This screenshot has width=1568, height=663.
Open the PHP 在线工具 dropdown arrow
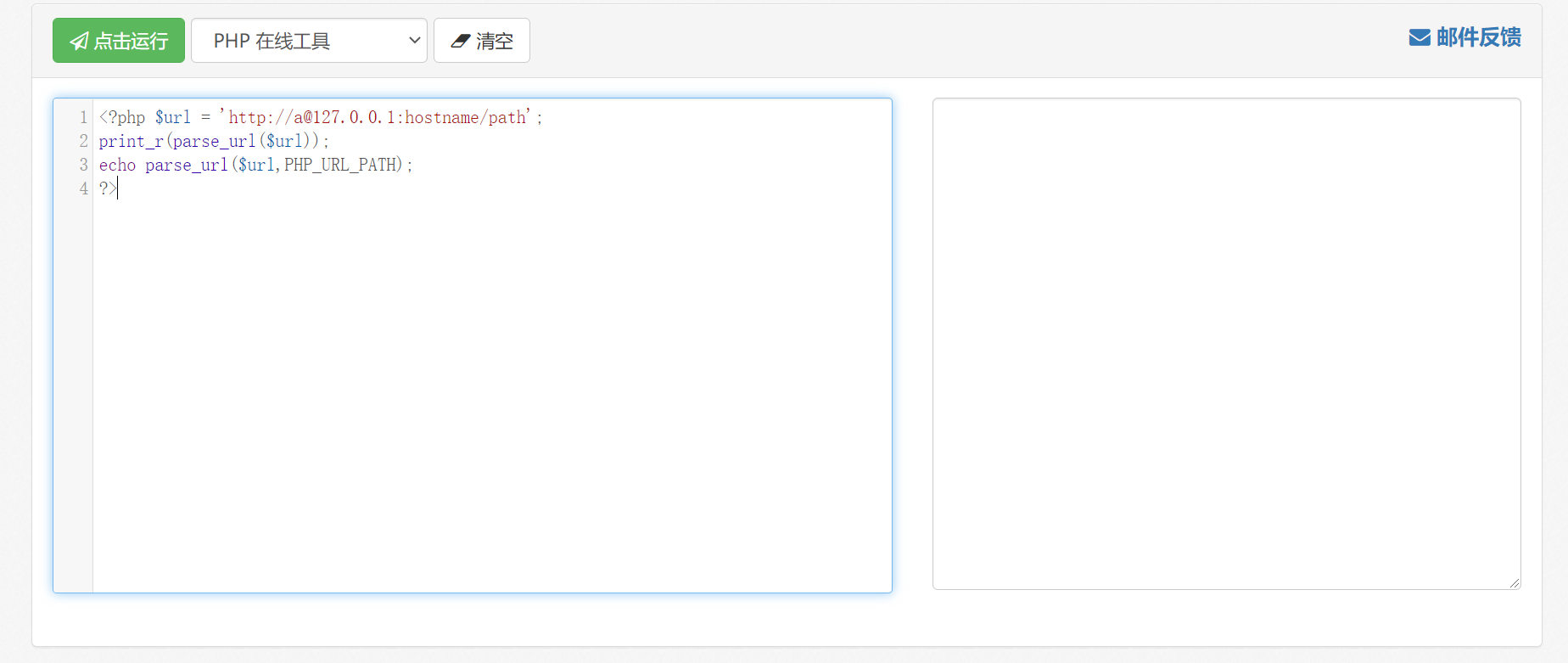coord(414,40)
